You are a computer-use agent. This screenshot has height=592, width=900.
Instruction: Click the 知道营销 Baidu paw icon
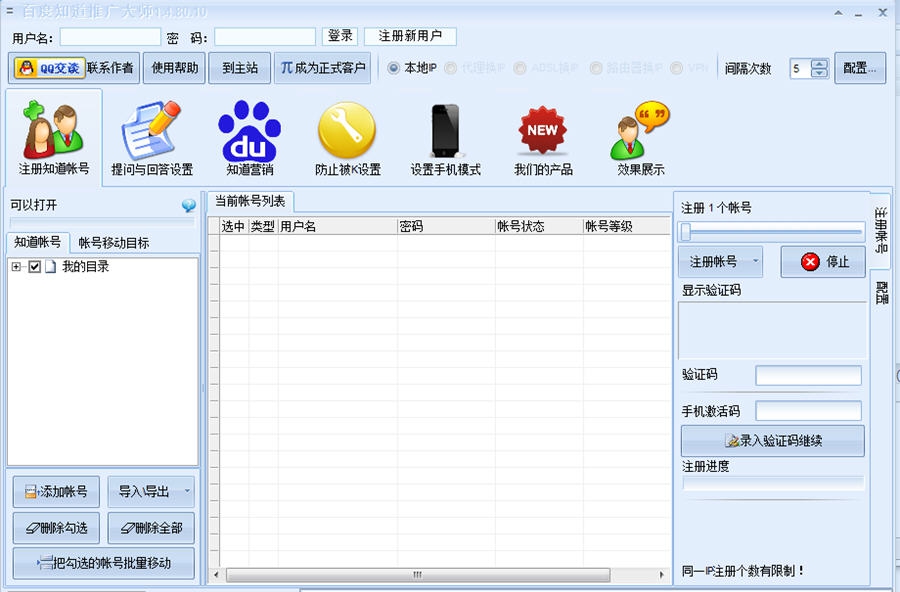tap(247, 130)
